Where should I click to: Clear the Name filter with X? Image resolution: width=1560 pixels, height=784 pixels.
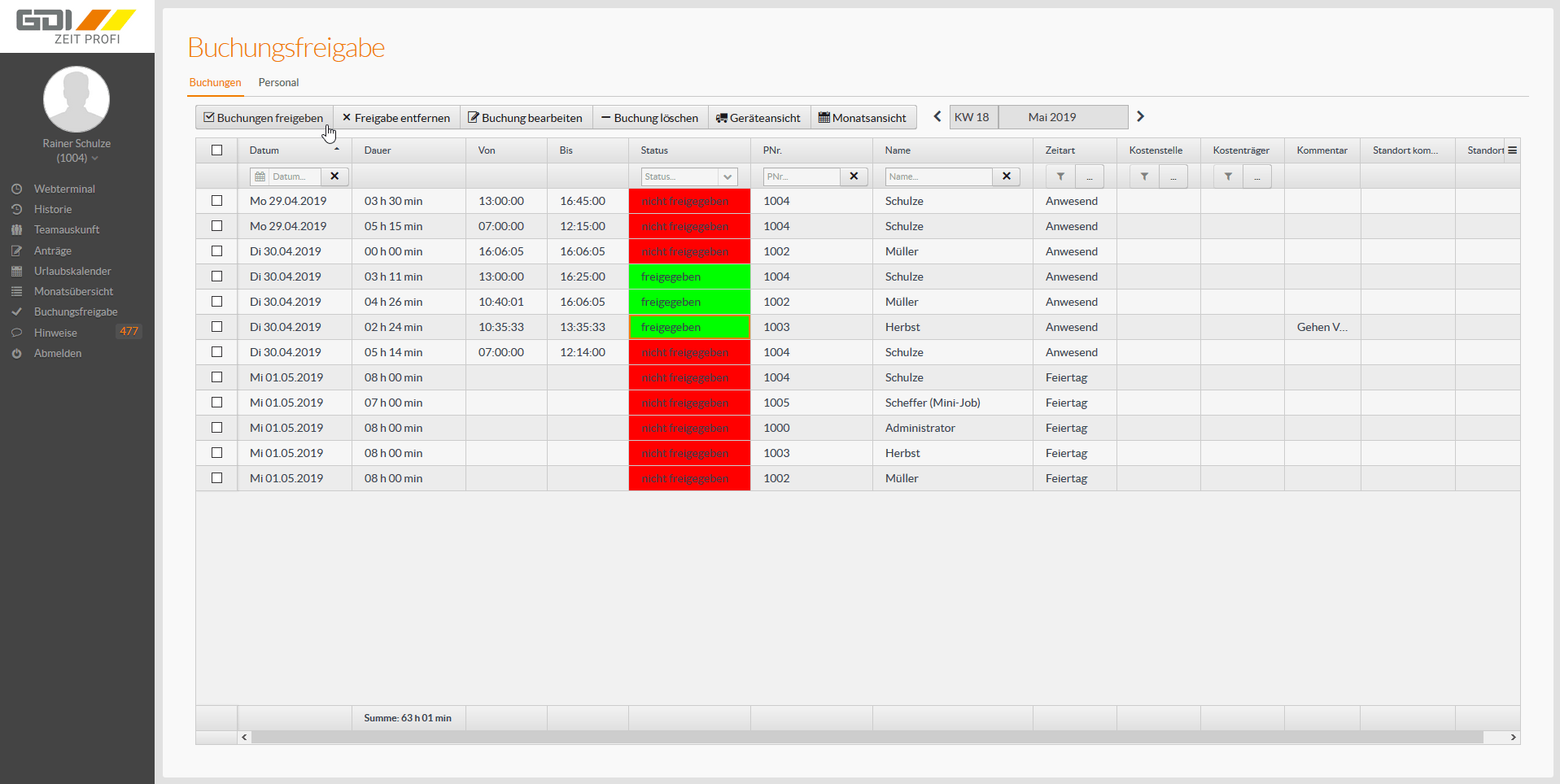pyautogui.click(x=1007, y=176)
